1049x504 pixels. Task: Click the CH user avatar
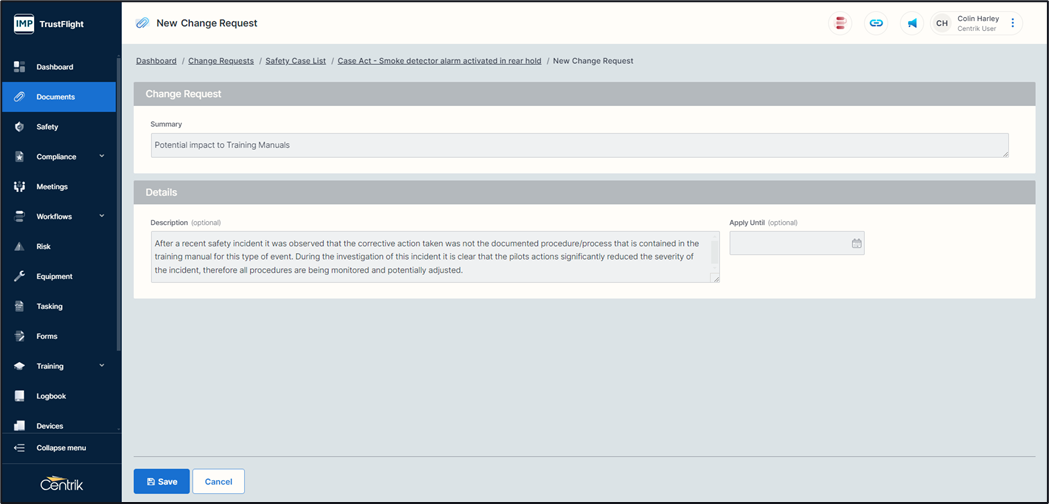[x=942, y=23]
